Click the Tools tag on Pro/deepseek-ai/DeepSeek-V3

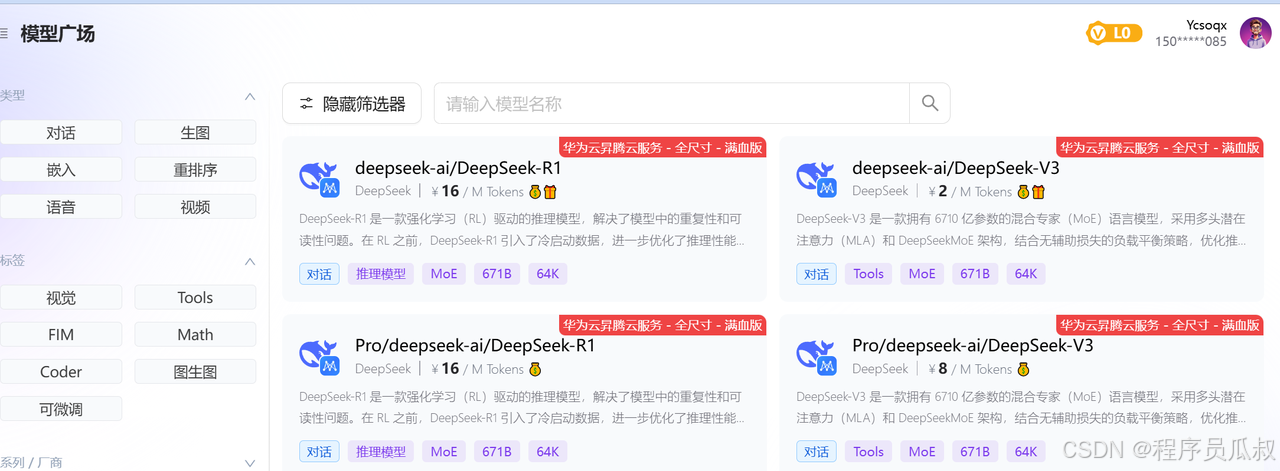[x=869, y=451]
